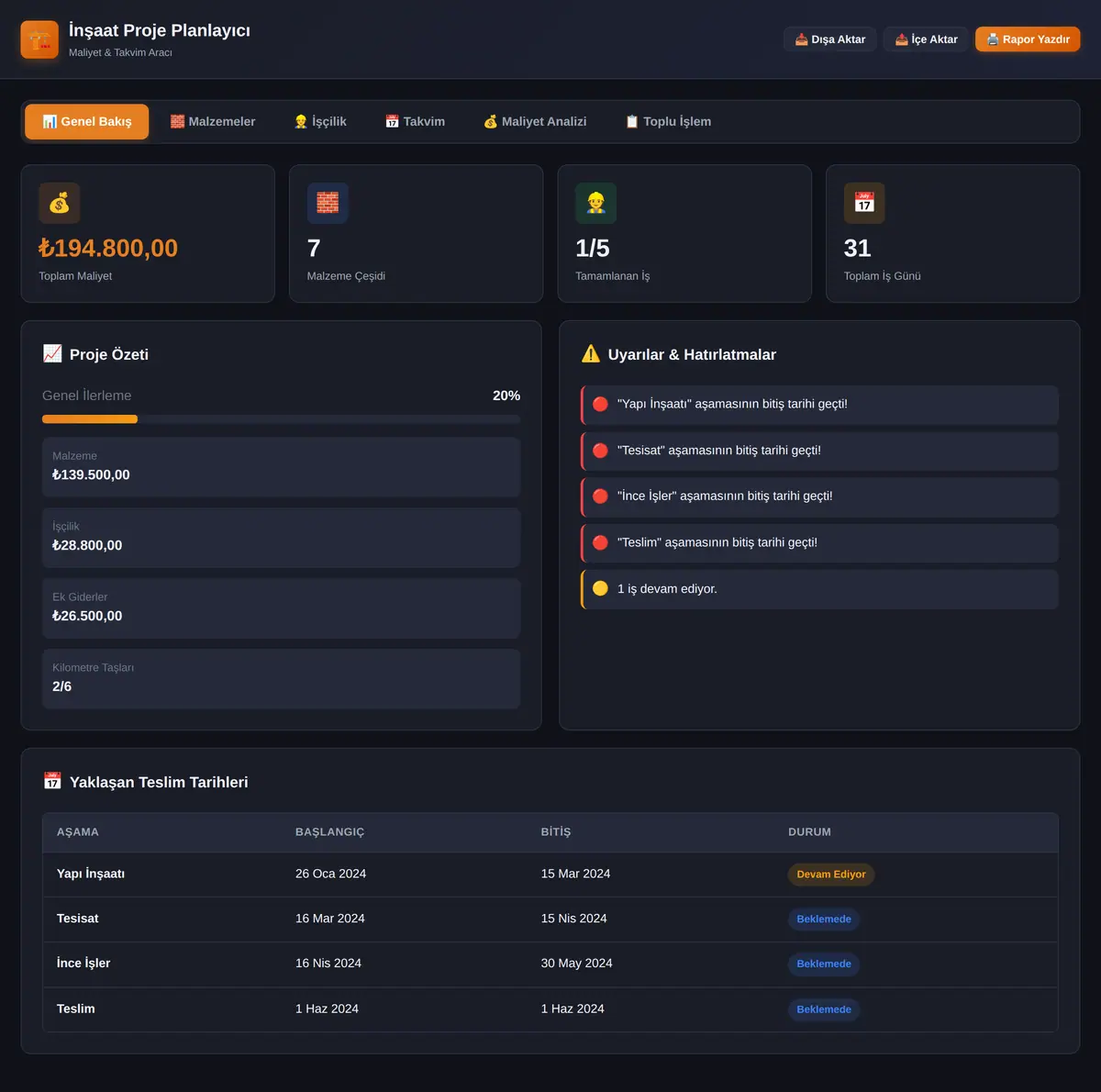Click the orange crane app logo icon
The width and height of the screenshot is (1101, 1092).
tap(39, 39)
